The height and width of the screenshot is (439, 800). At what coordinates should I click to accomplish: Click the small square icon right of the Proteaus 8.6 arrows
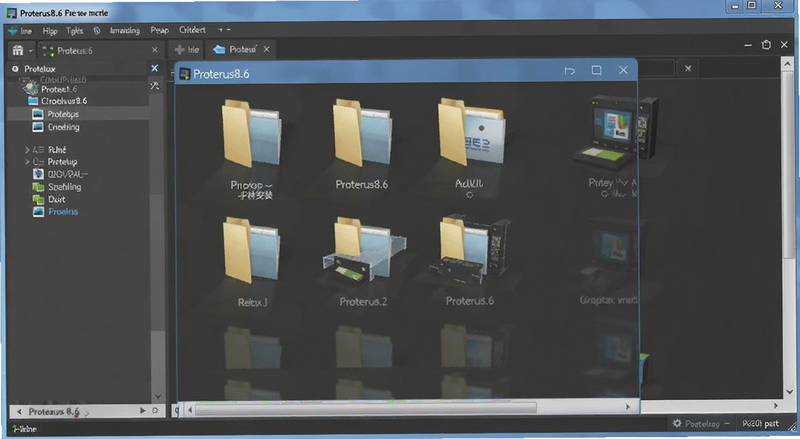click(x=155, y=410)
